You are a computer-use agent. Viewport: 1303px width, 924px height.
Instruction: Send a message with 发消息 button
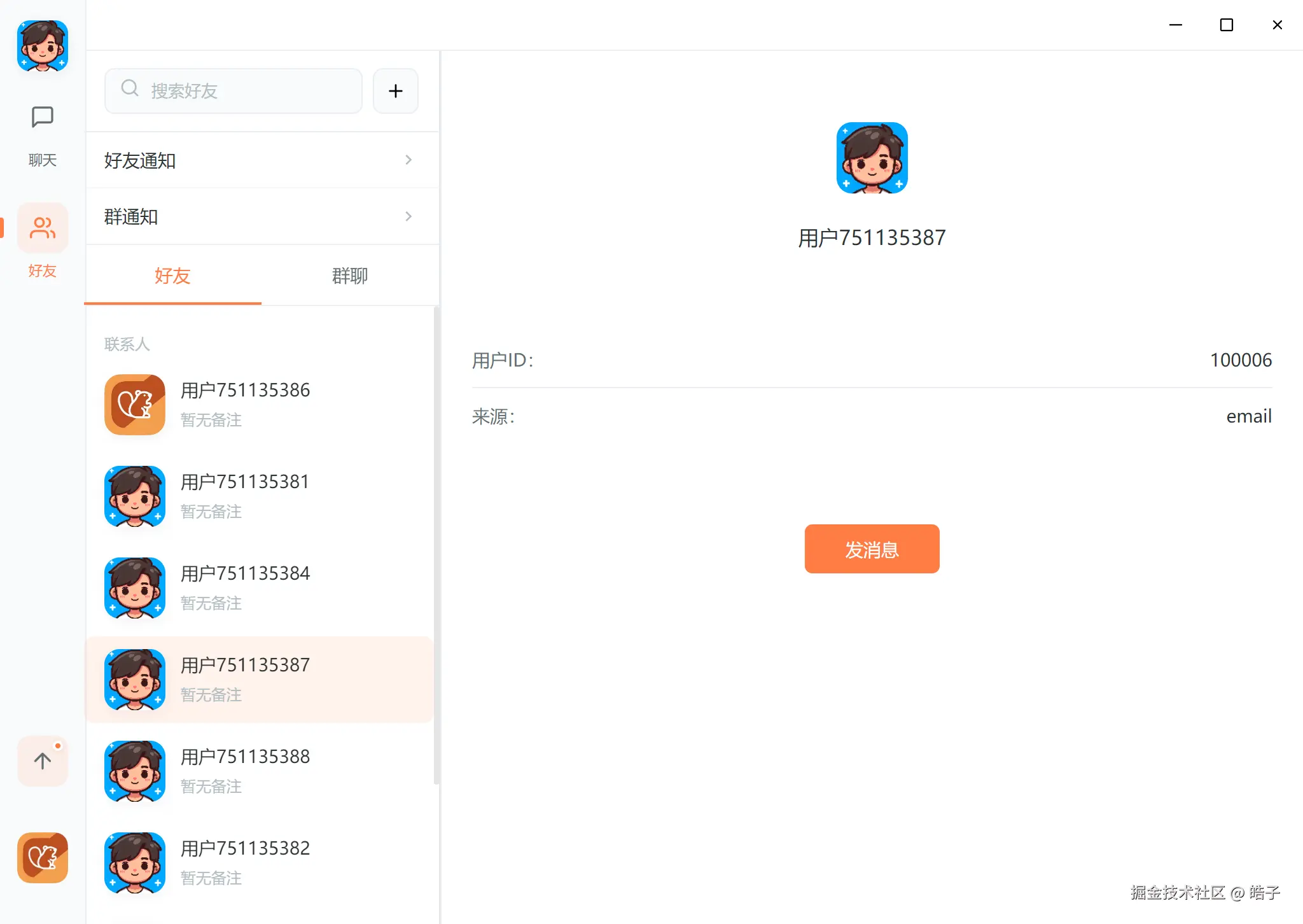coord(872,549)
